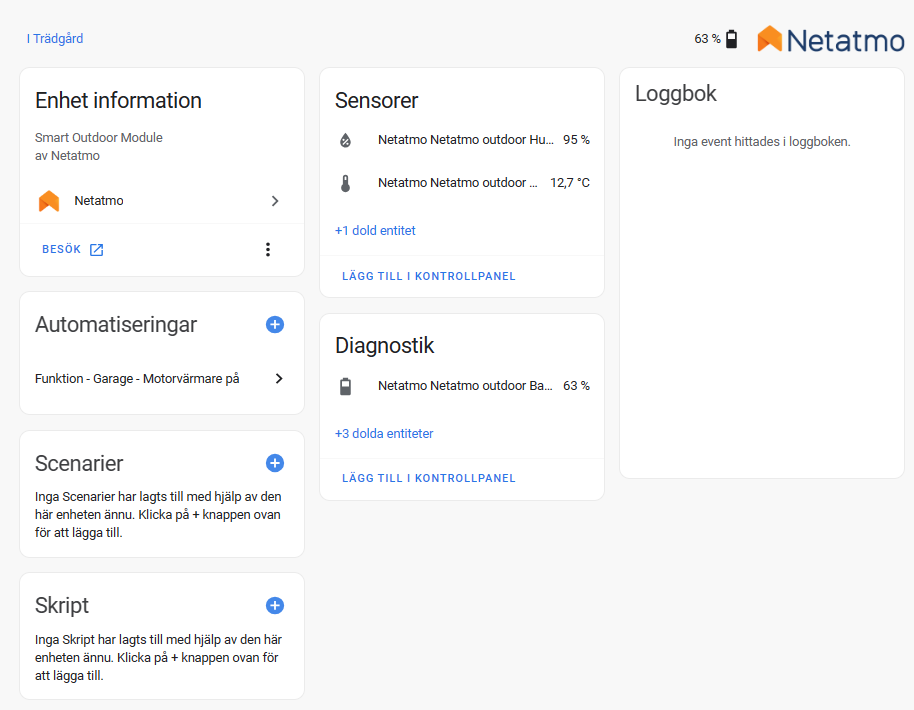Add a new scene under Scenarier
The height and width of the screenshot is (710, 914).
tap(275, 463)
